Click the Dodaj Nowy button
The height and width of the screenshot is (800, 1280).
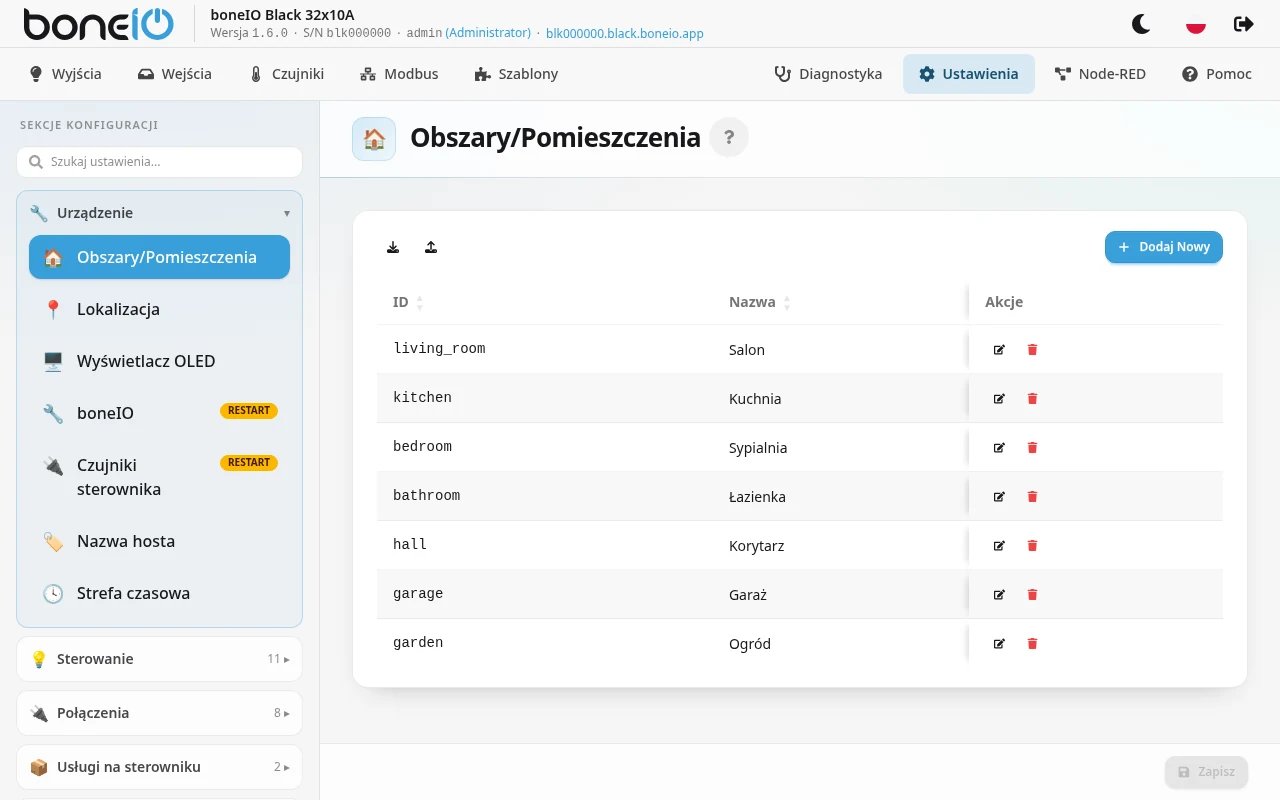coord(1164,247)
